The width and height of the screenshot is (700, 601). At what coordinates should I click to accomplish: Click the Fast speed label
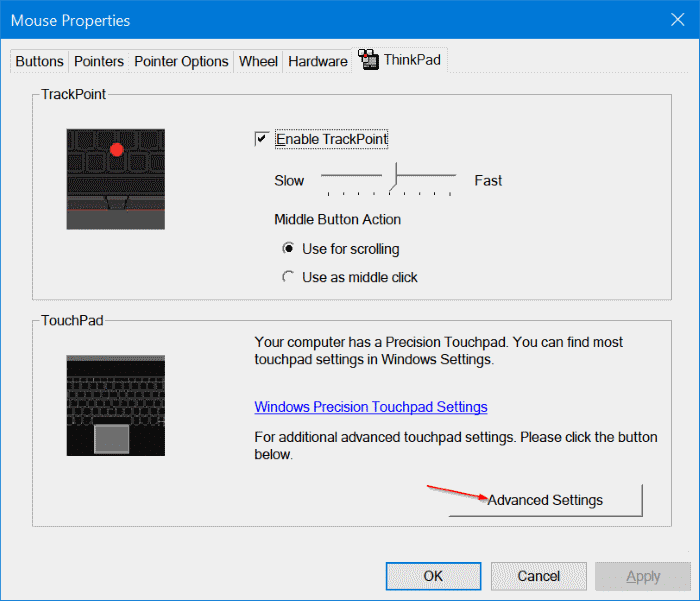point(488,180)
